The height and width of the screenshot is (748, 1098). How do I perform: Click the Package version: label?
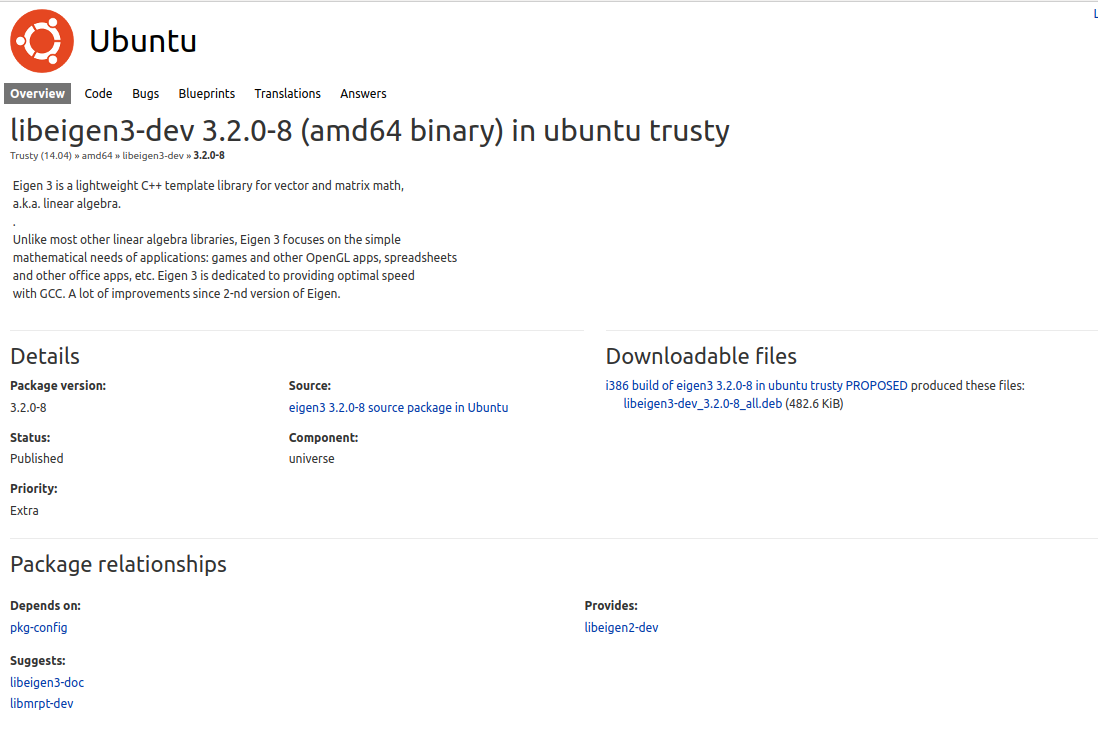coord(57,386)
